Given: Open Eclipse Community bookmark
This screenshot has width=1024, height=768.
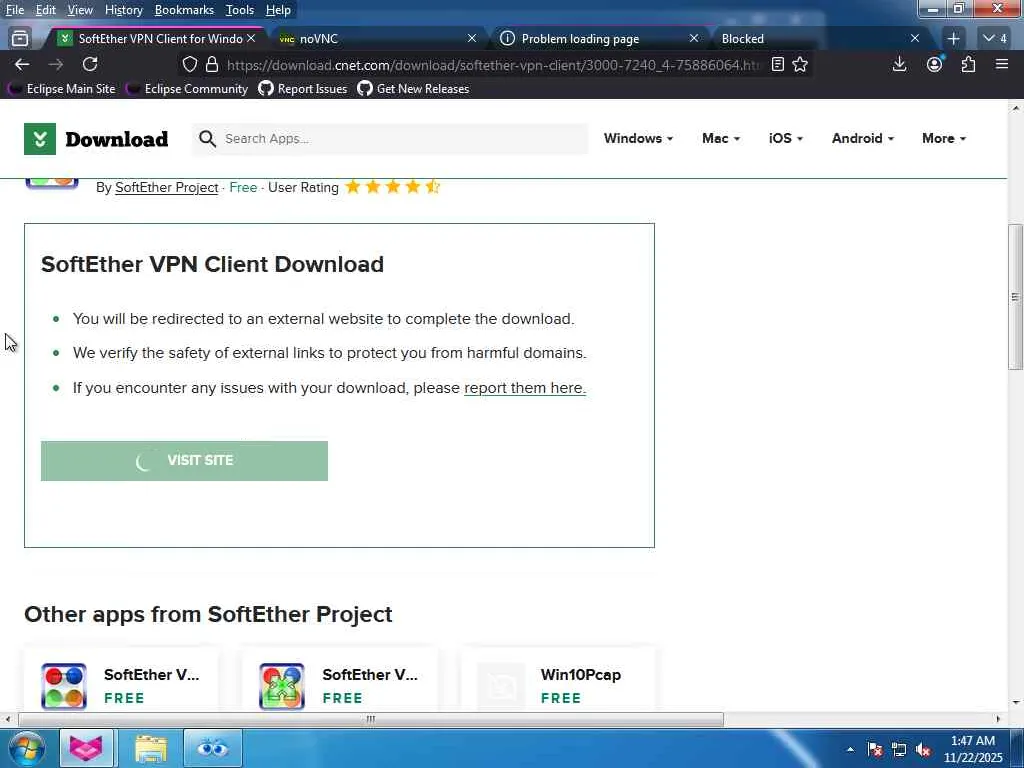Looking at the screenshot, I should click(x=187, y=89).
